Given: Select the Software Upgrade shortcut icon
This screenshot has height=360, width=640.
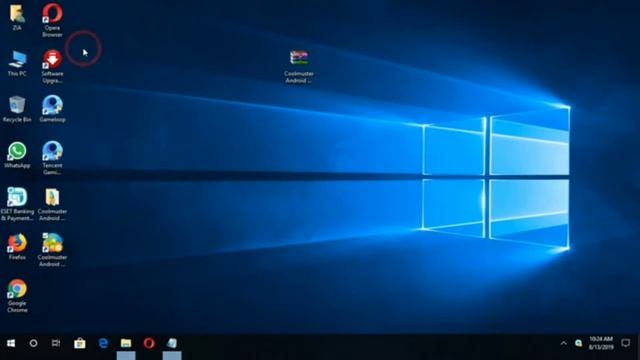Looking at the screenshot, I should 52,67.
